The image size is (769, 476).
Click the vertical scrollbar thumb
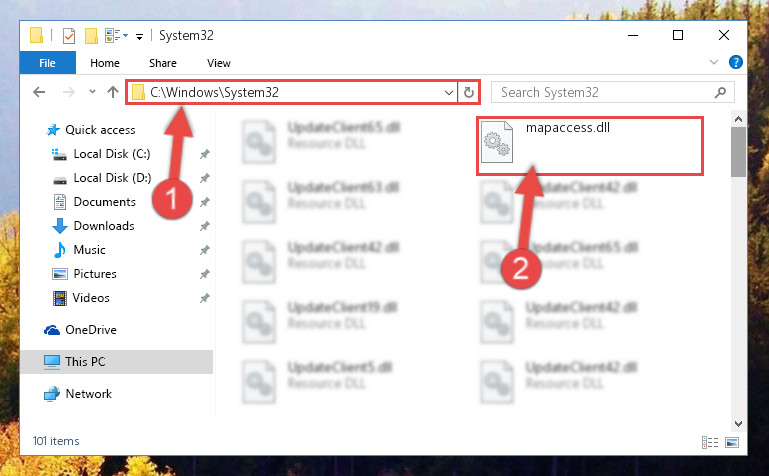point(738,152)
